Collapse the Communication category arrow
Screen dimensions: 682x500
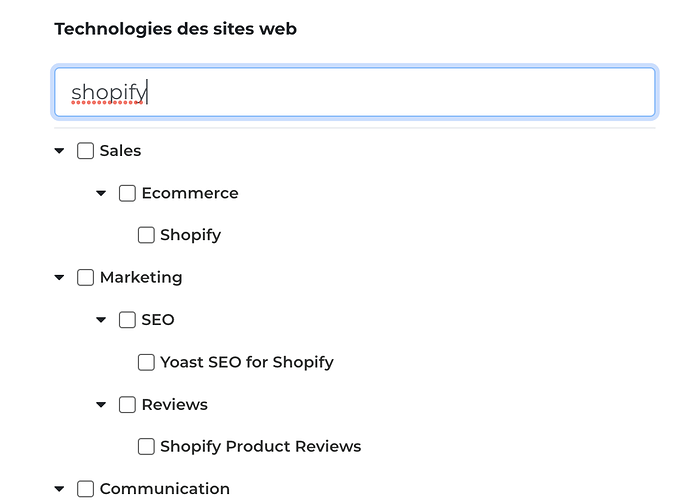(x=59, y=489)
